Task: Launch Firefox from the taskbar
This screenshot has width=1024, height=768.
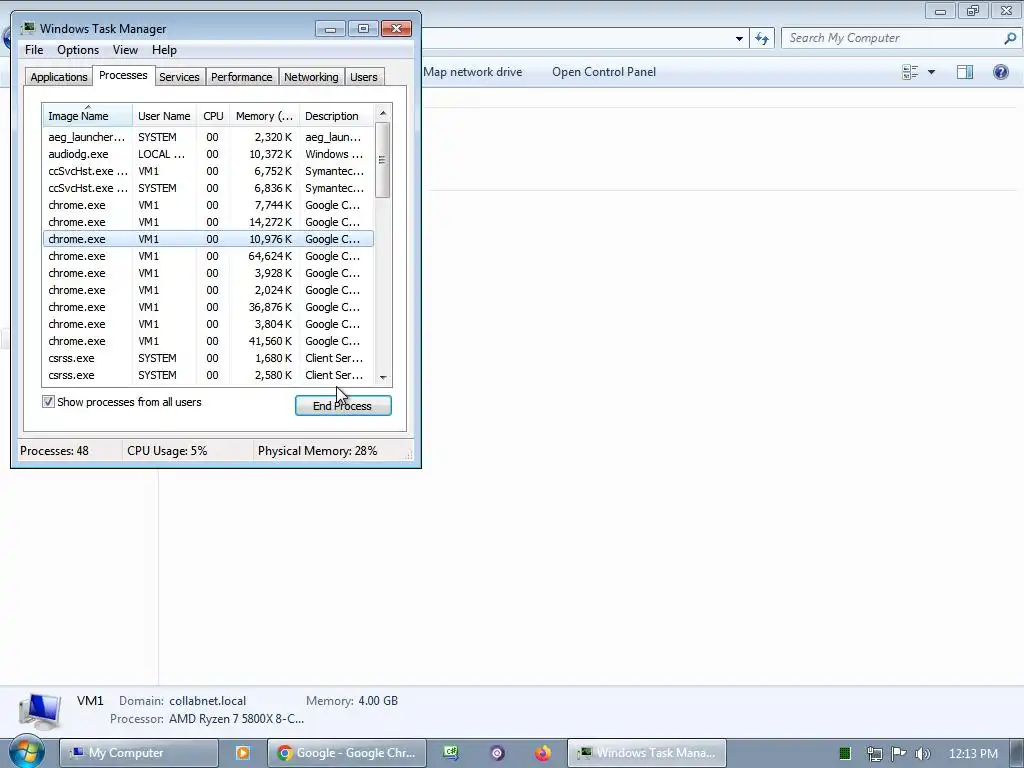Action: [x=543, y=753]
